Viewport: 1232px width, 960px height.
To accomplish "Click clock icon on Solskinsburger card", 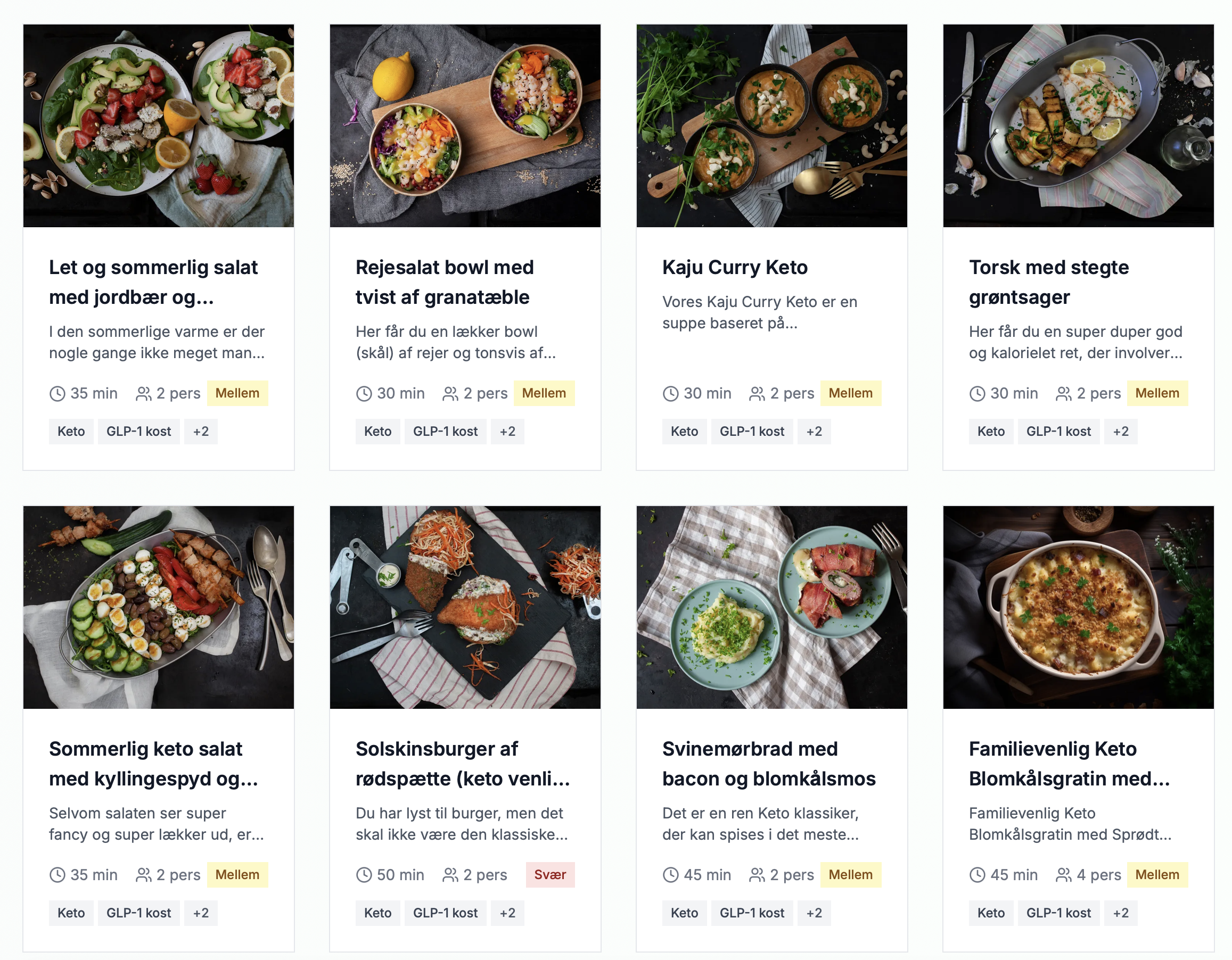I will [364, 875].
